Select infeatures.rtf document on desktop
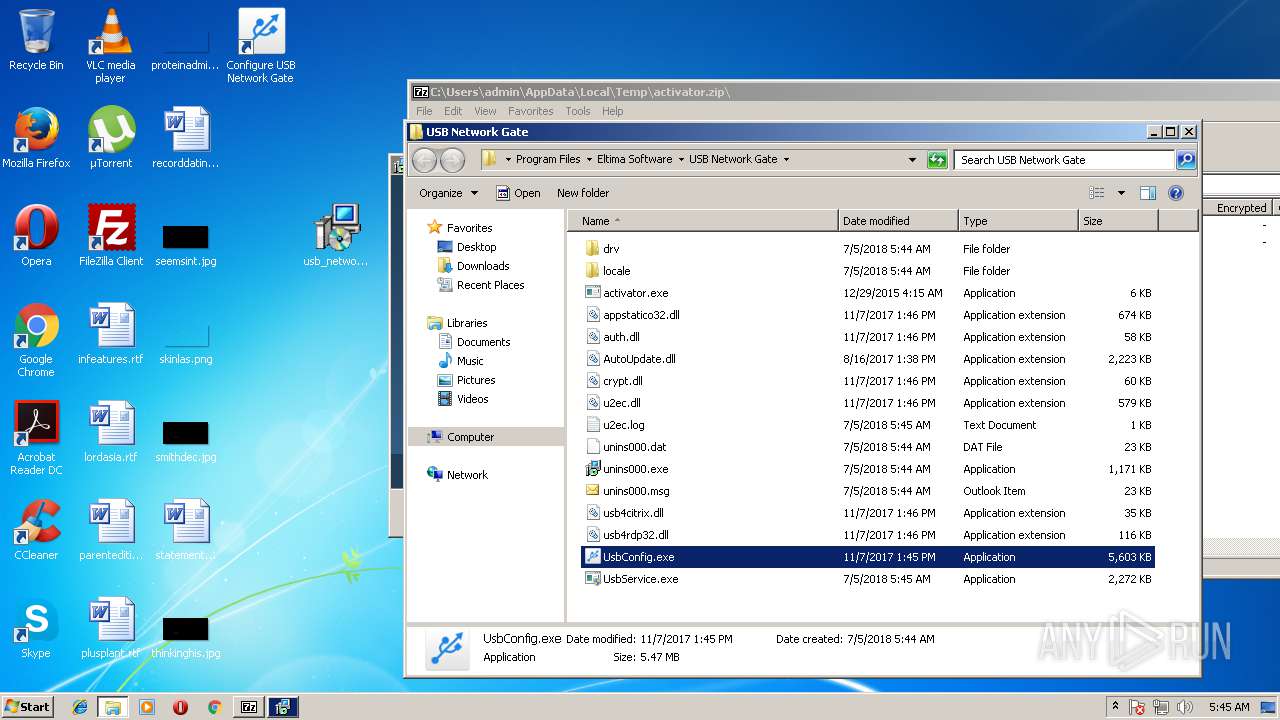1280x720 pixels. click(x=111, y=334)
